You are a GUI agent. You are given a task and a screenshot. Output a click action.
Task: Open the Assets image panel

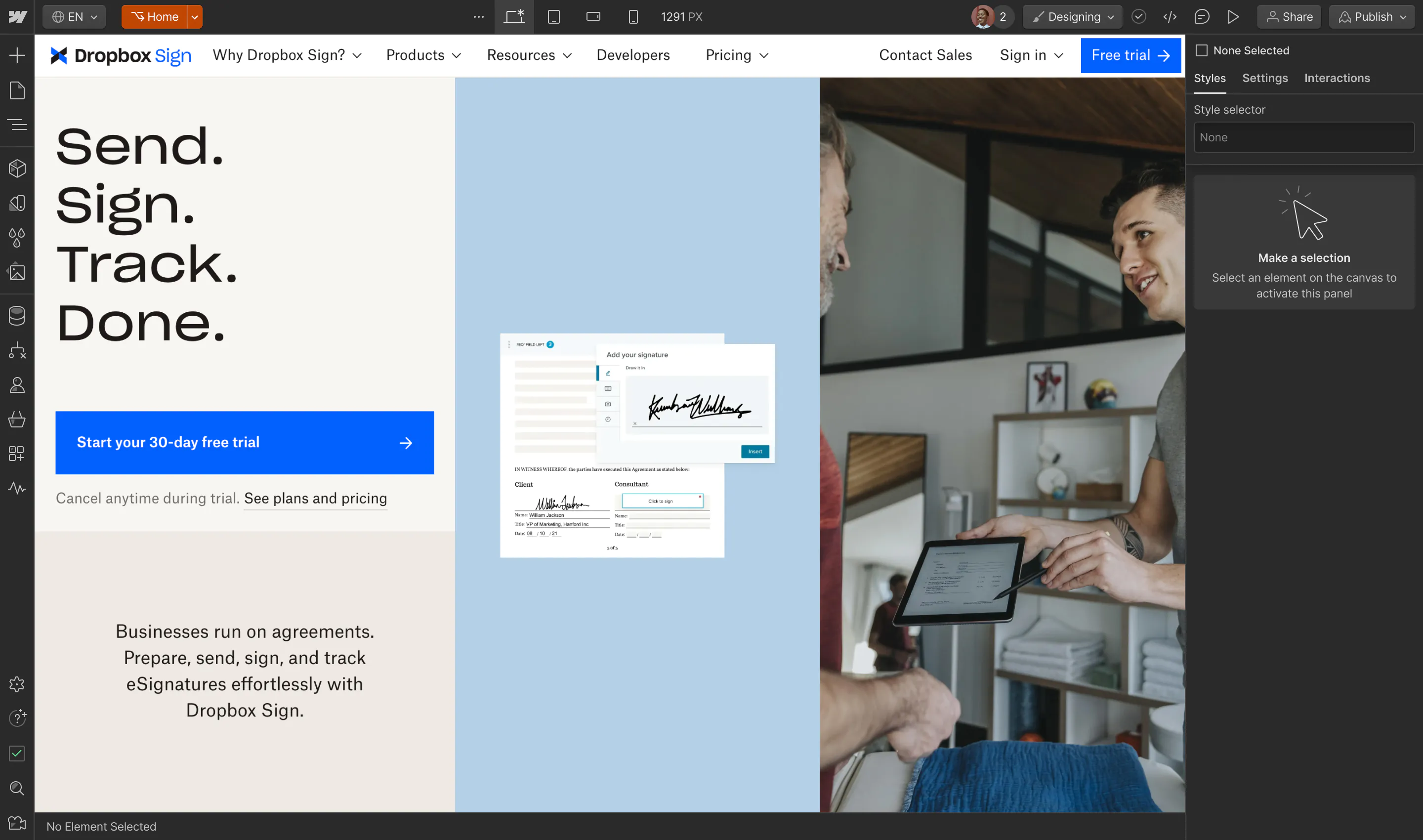pos(17,272)
